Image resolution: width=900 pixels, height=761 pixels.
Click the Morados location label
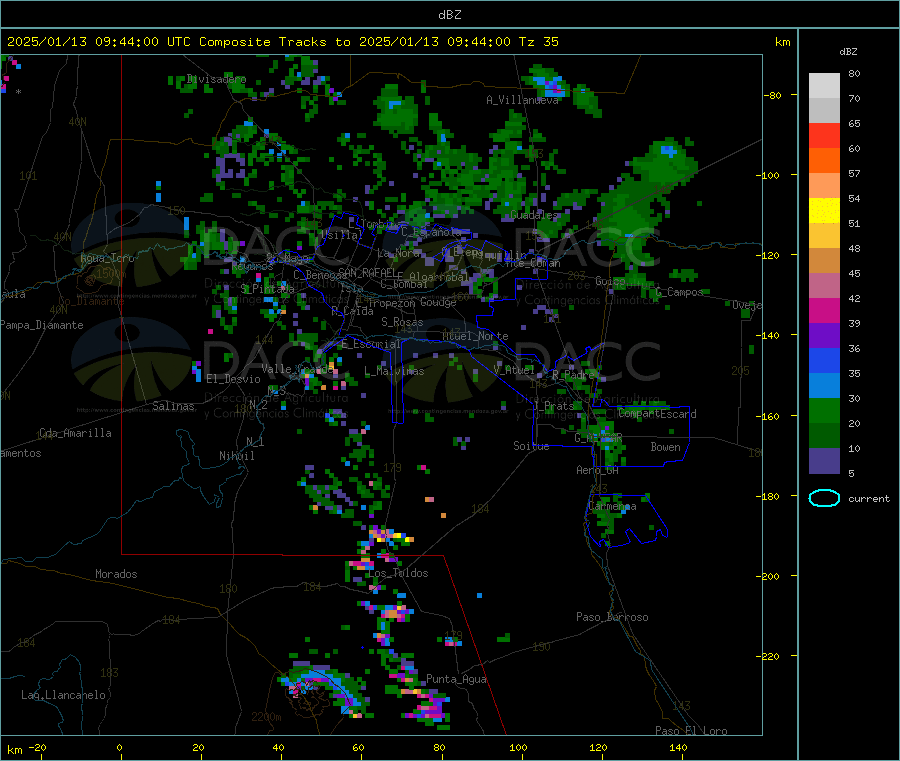(116, 574)
